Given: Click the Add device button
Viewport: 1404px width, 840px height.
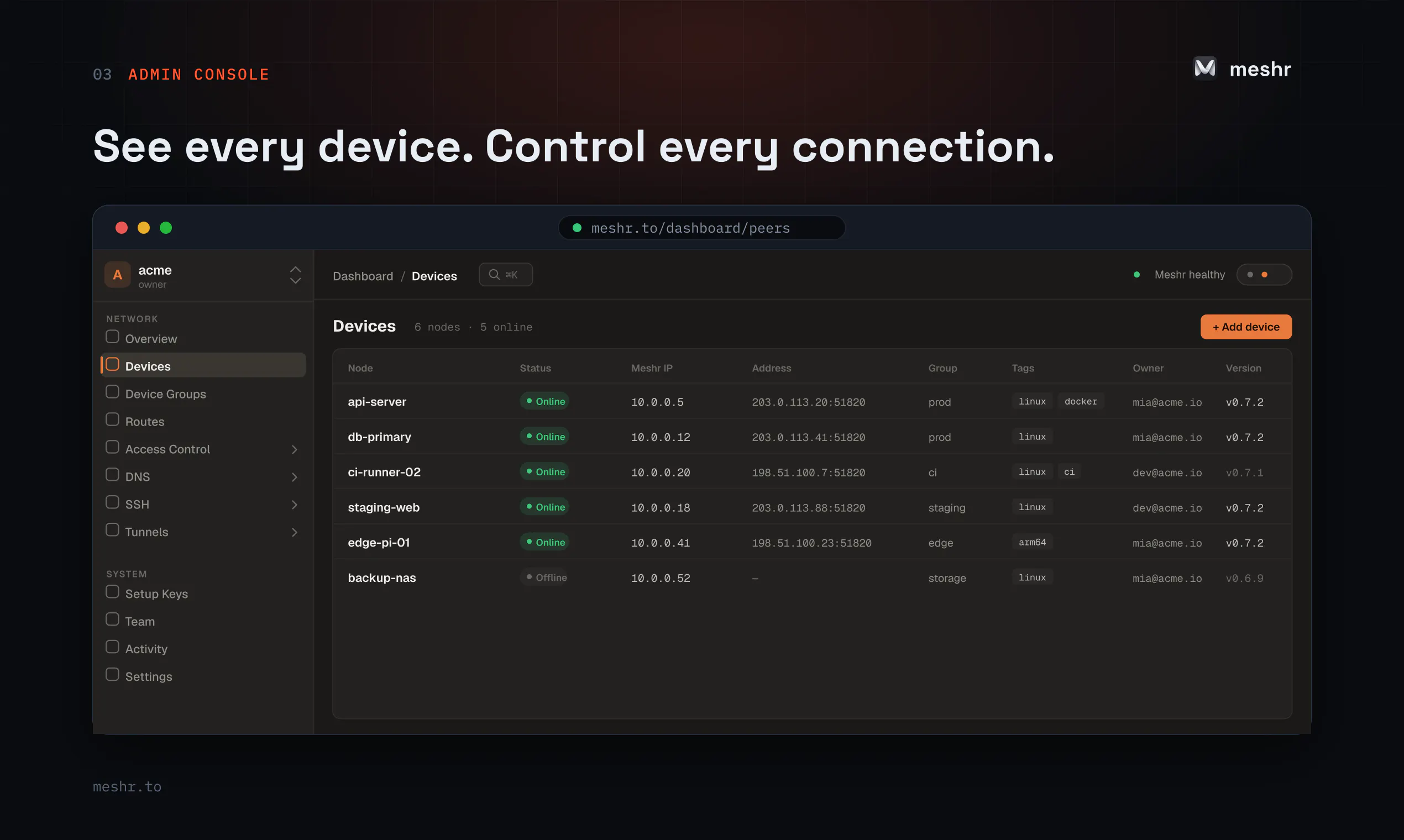Looking at the screenshot, I should [1246, 327].
